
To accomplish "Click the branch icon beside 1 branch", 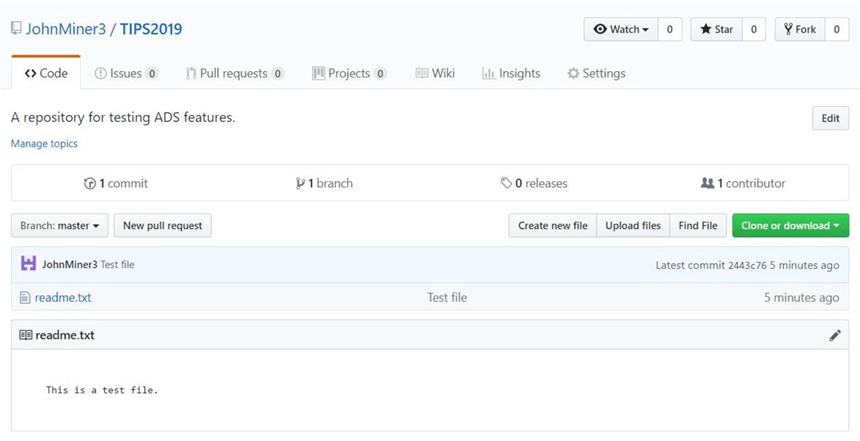I will pyautogui.click(x=300, y=183).
